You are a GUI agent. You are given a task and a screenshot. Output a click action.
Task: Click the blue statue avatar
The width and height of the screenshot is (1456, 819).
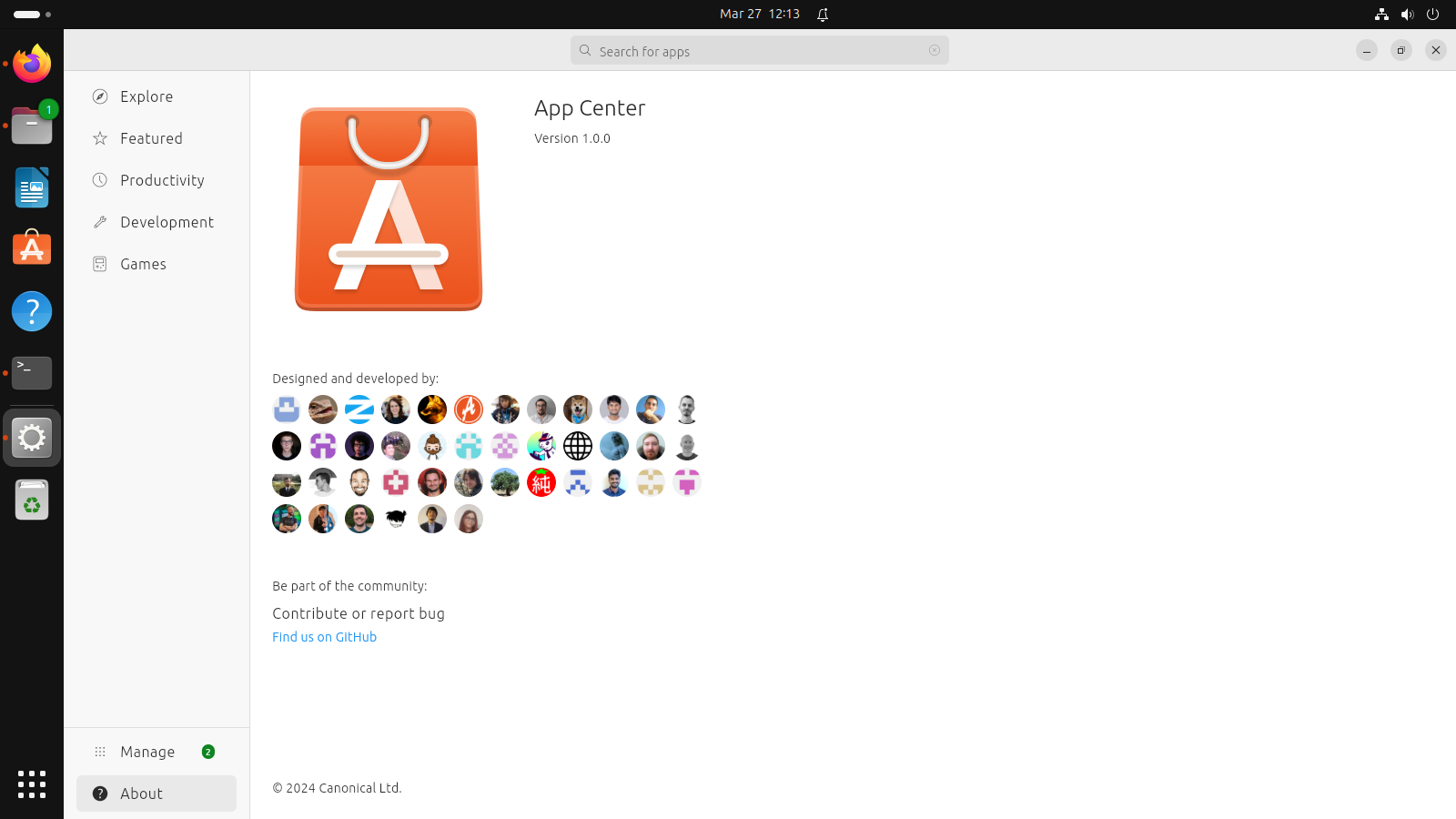coord(614,446)
